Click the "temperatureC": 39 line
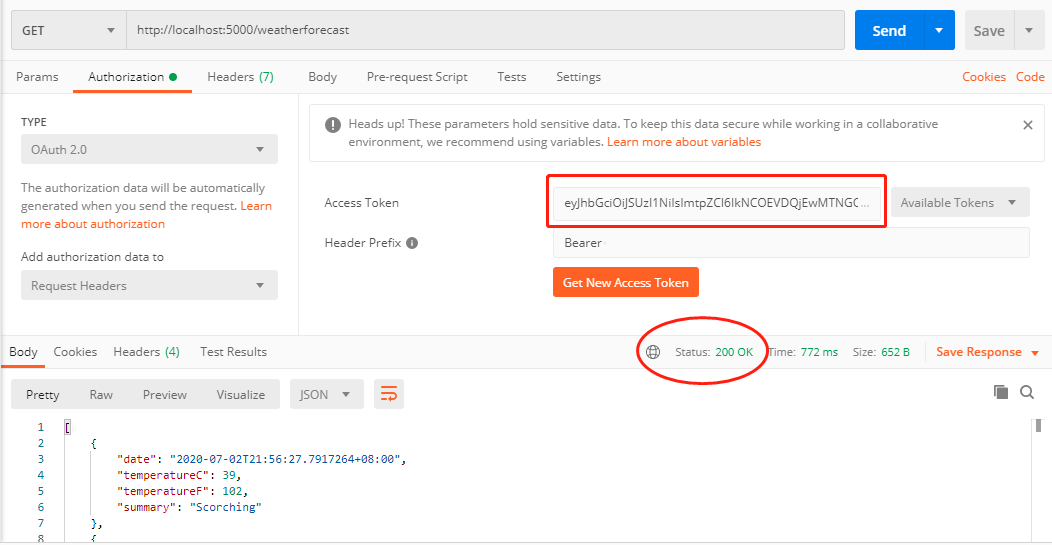This screenshot has width=1052, height=545. point(179,475)
